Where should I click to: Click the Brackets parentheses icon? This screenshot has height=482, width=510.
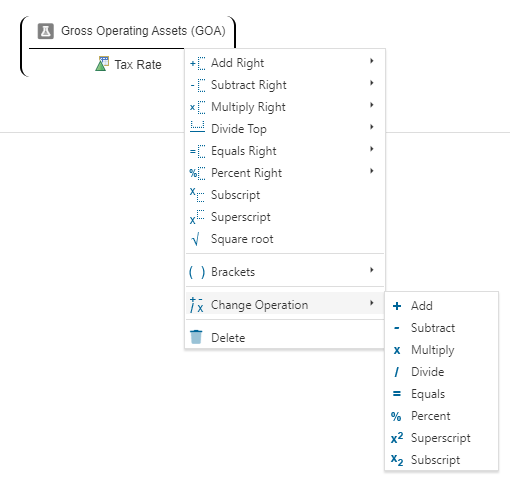tap(197, 272)
